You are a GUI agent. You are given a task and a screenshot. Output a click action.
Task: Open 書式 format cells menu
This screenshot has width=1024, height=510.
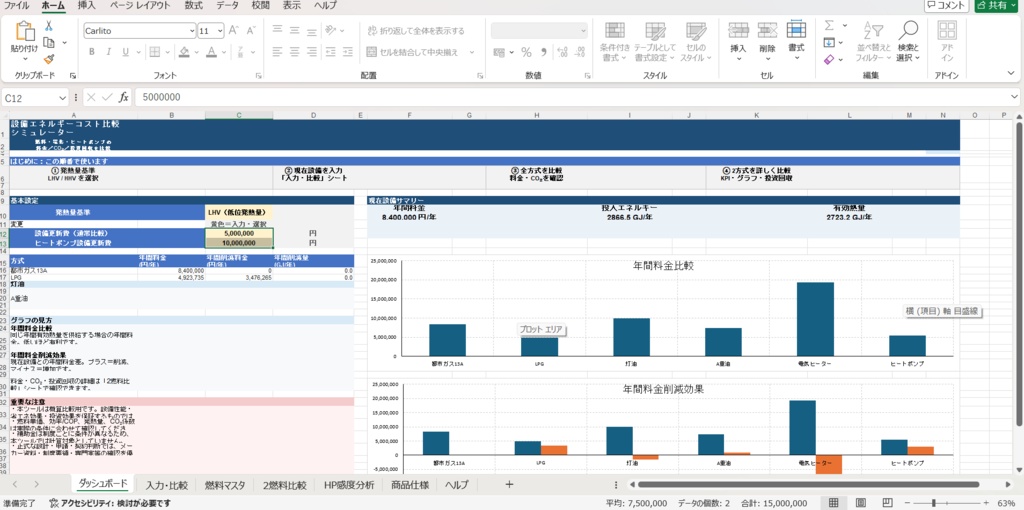796,42
